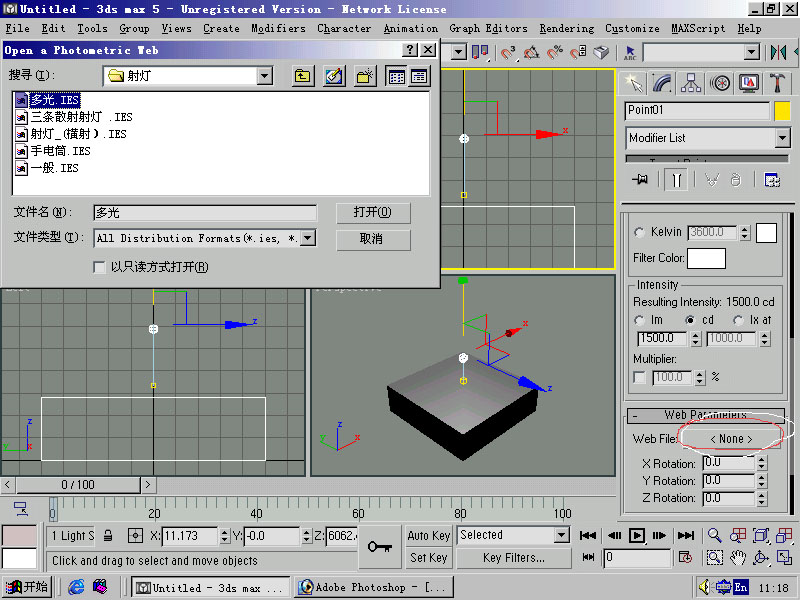
Task: Toggle the Percent Snap icon
Action: 555,52
